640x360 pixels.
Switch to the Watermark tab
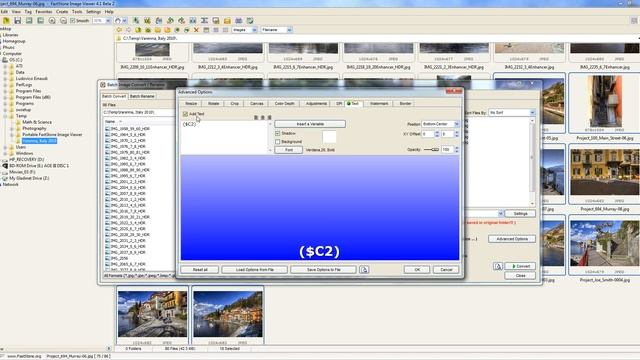379,104
